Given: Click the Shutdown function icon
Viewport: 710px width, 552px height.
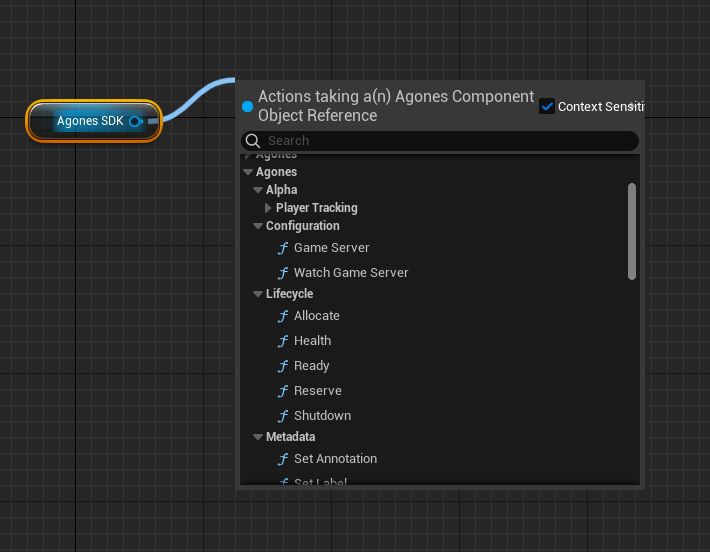Looking at the screenshot, I should tap(283, 416).
